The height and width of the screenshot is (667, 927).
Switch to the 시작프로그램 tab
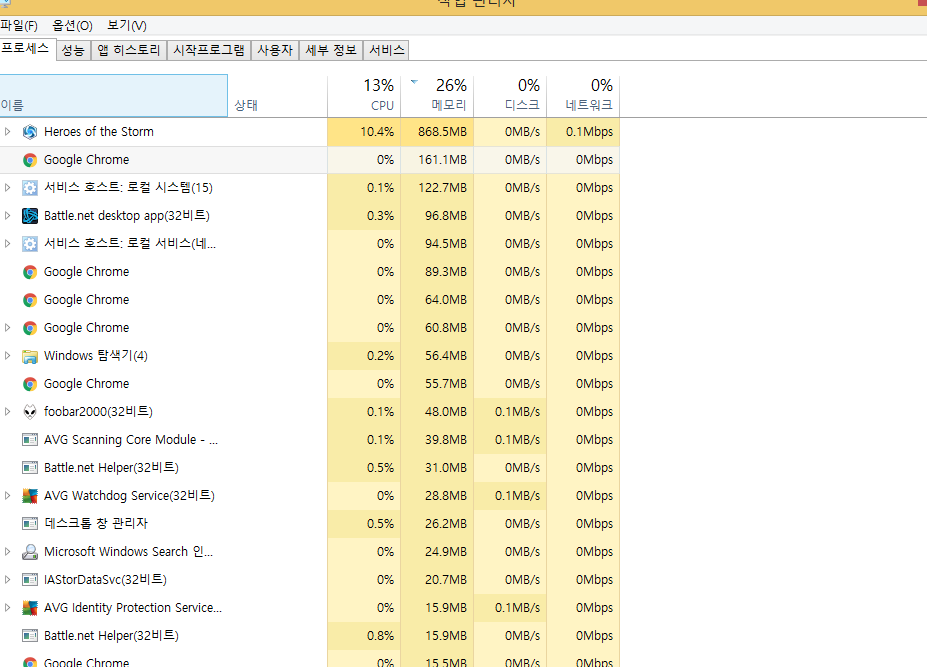(208, 50)
